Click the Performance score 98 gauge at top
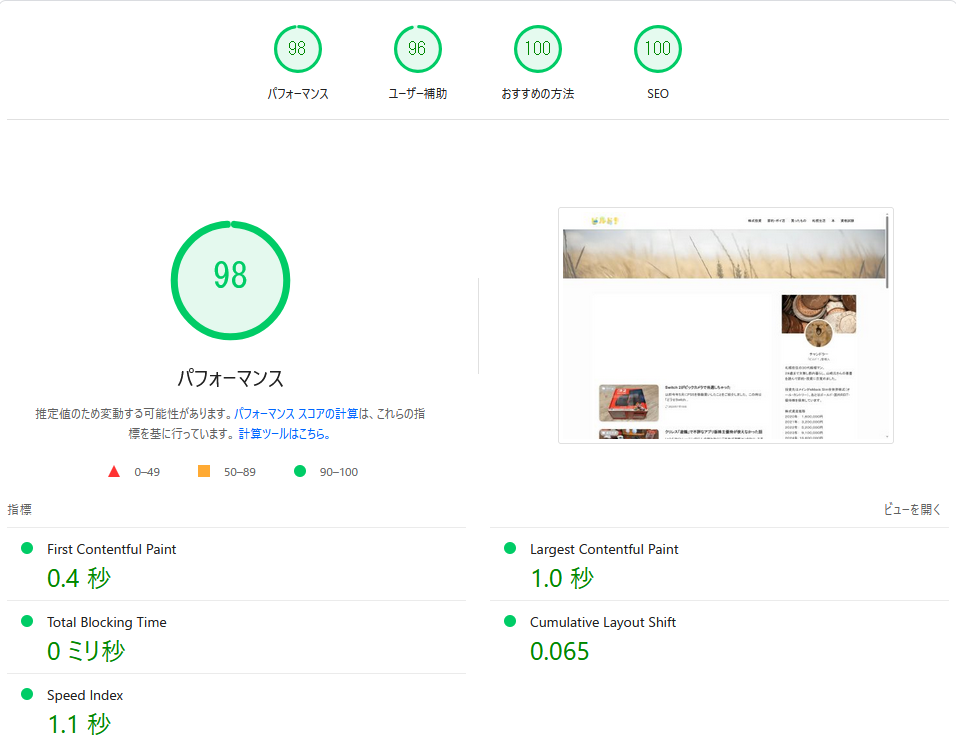 point(298,49)
